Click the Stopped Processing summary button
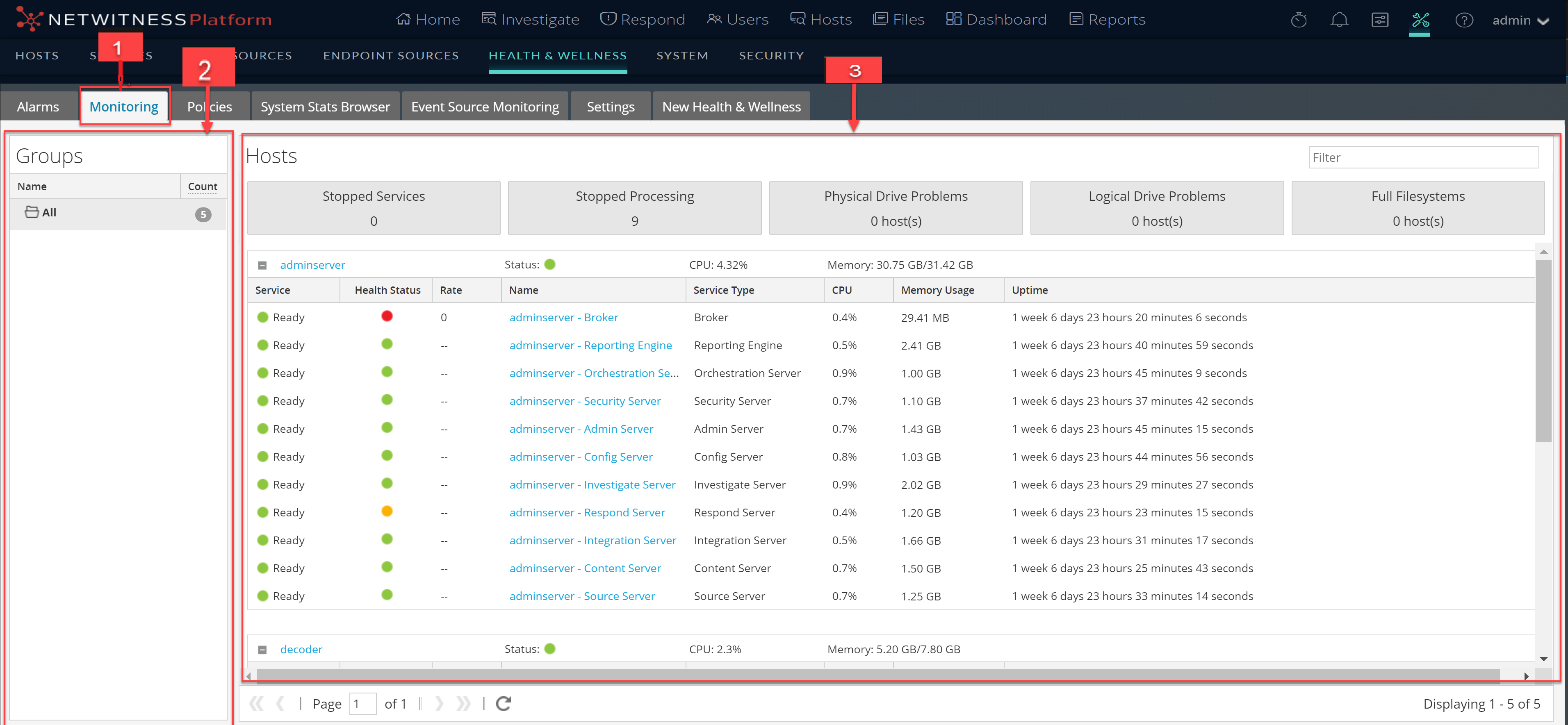 [x=634, y=208]
